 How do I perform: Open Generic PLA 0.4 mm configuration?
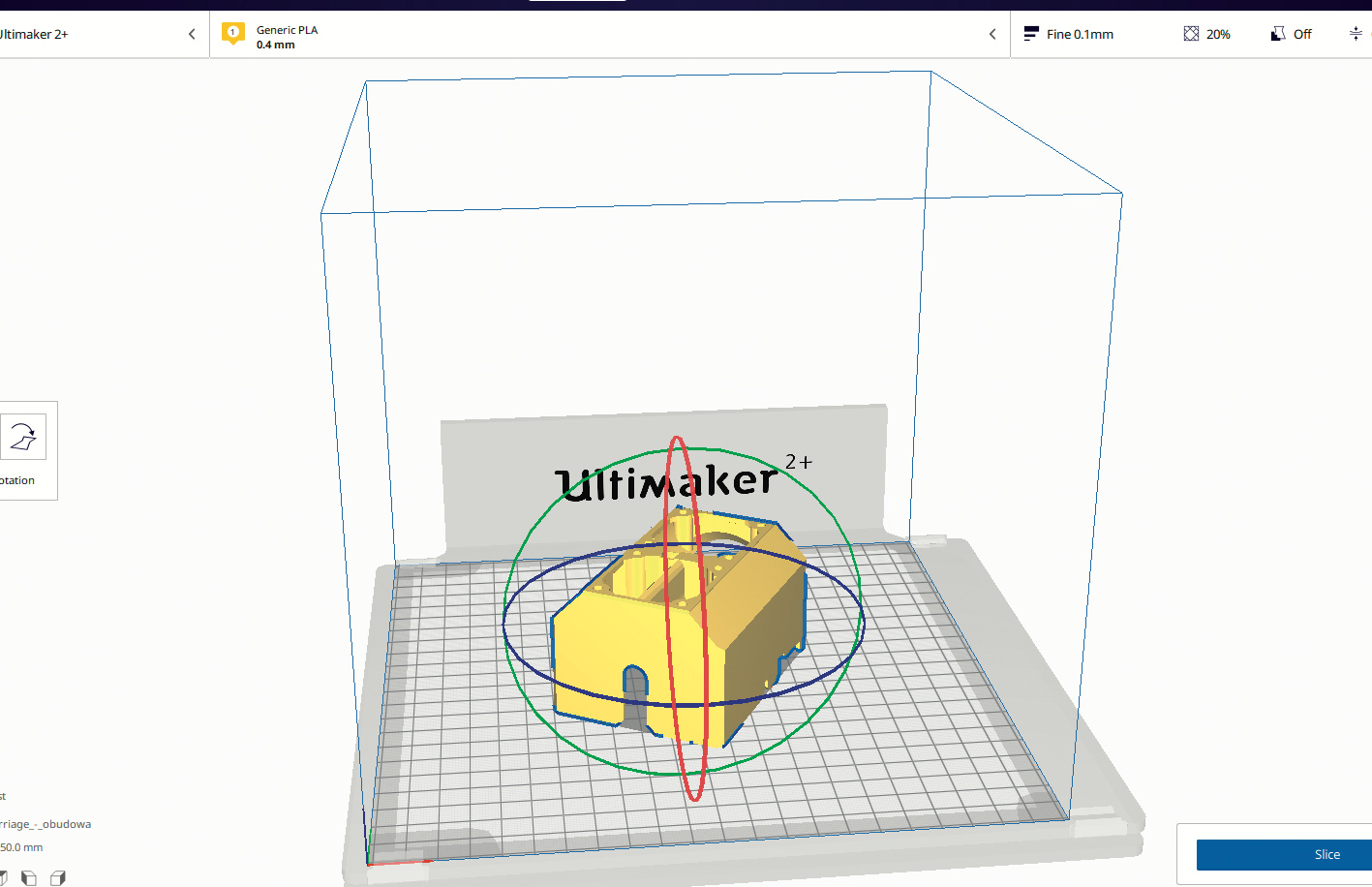(610, 34)
